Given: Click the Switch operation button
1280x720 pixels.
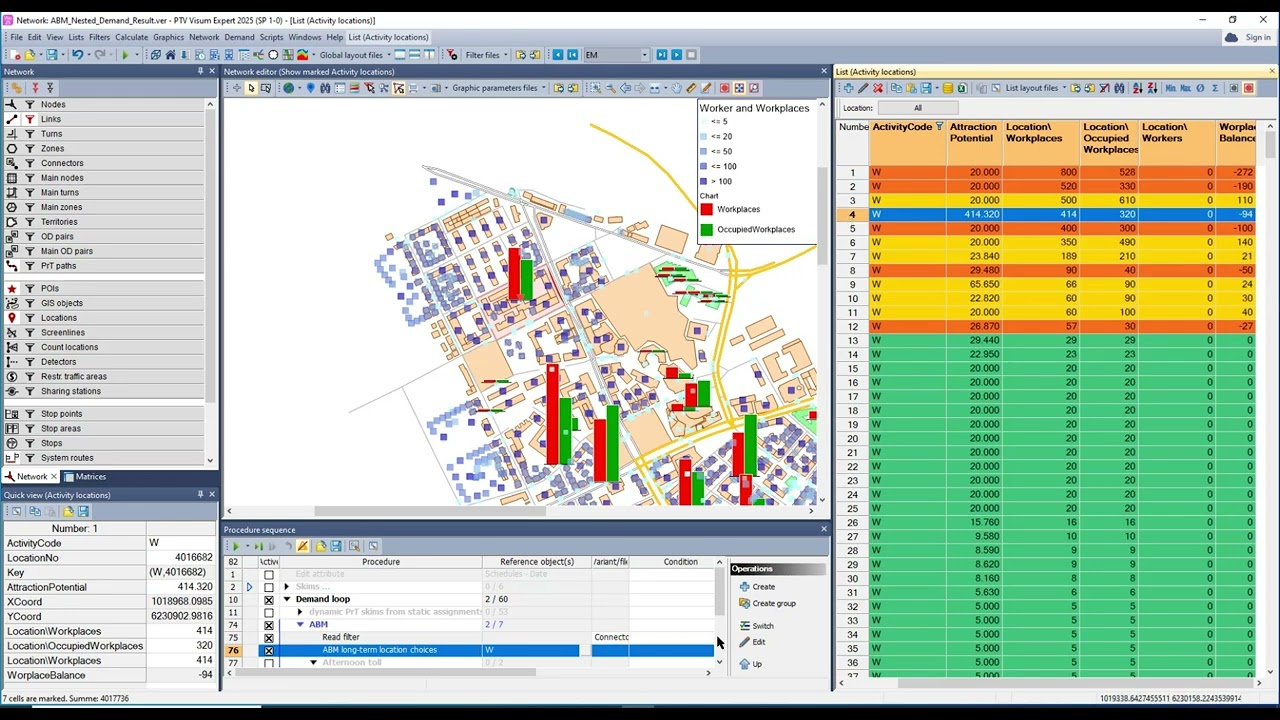Looking at the screenshot, I should 756,626.
